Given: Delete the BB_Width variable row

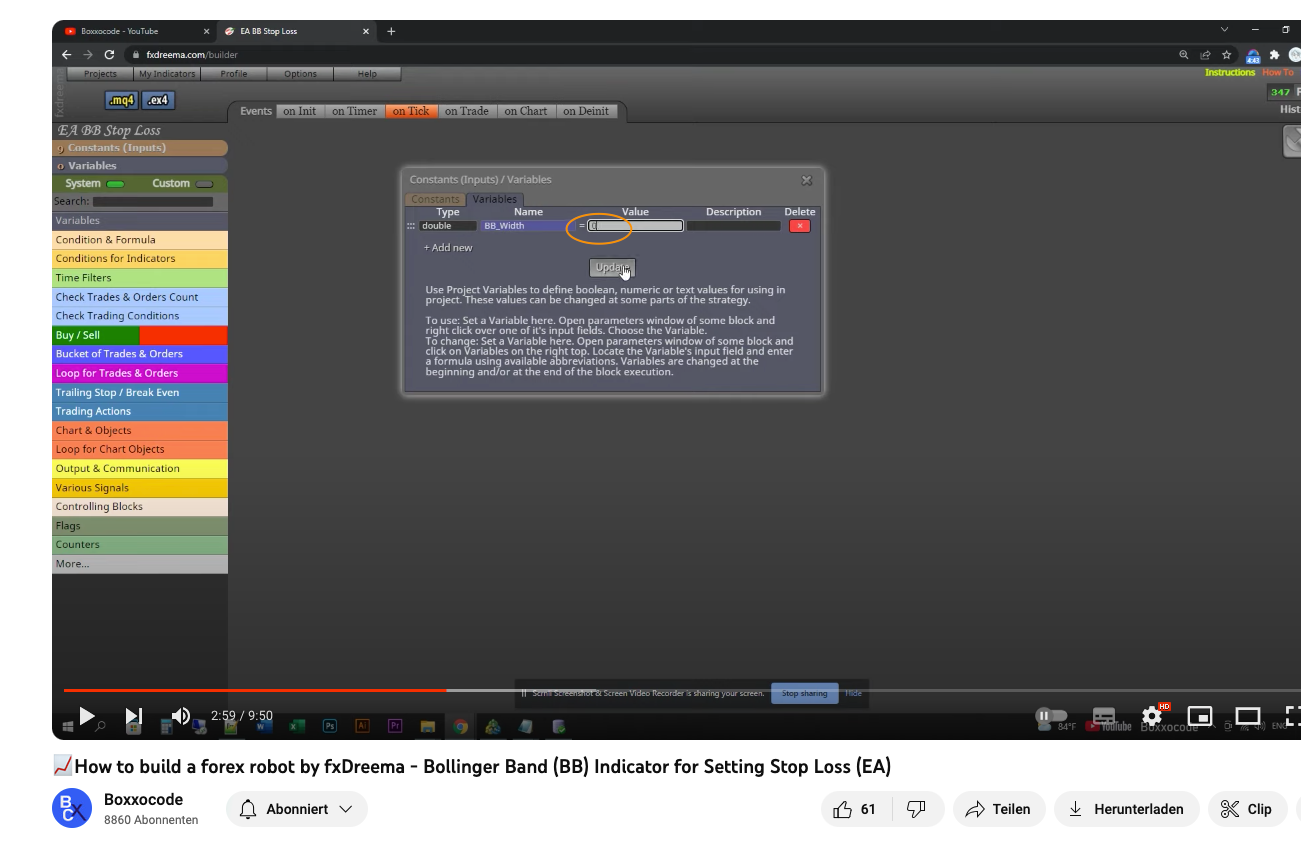Looking at the screenshot, I should tap(800, 226).
